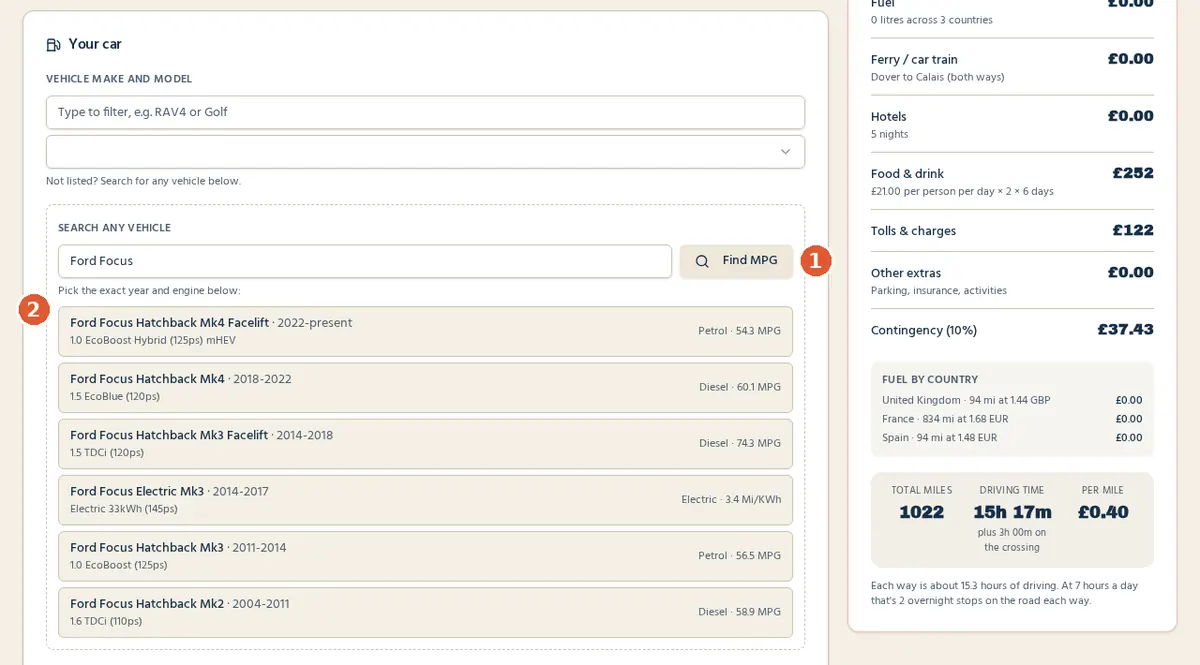The height and width of the screenshot is (665, 1200).
Task: Click 'plus 3h 00m on the crossing' note
Action: point(1012,540)
